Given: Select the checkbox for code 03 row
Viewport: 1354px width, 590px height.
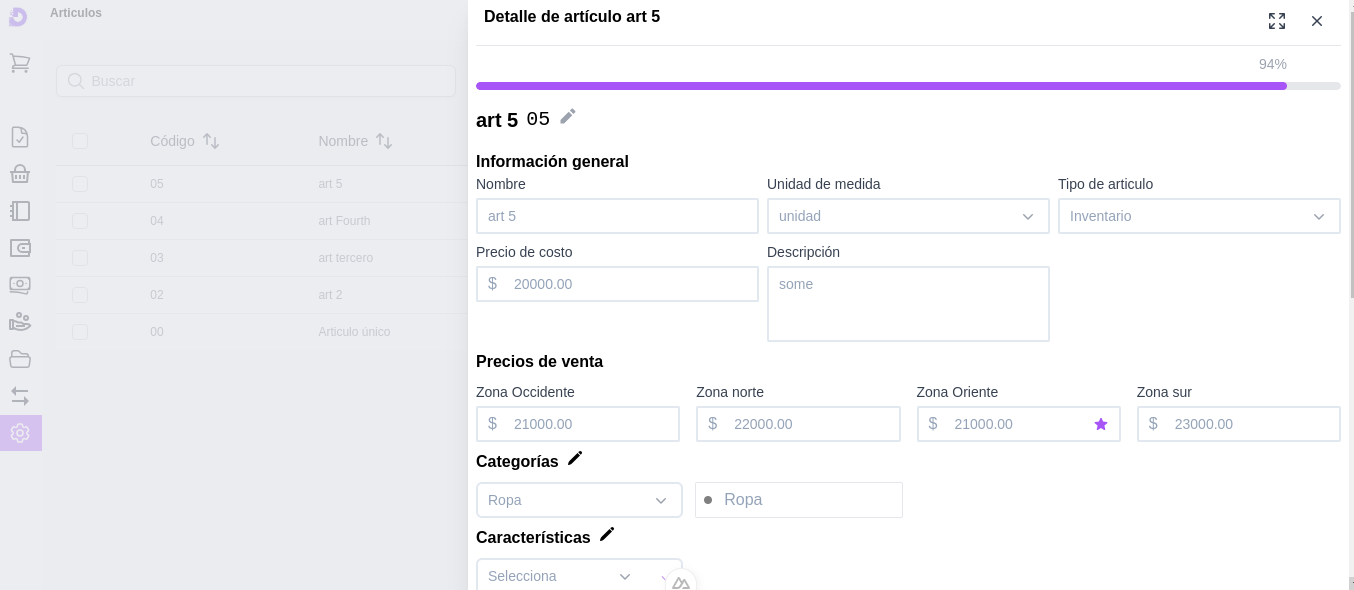Looking at the screenshot, I should [x=80, y=258].
